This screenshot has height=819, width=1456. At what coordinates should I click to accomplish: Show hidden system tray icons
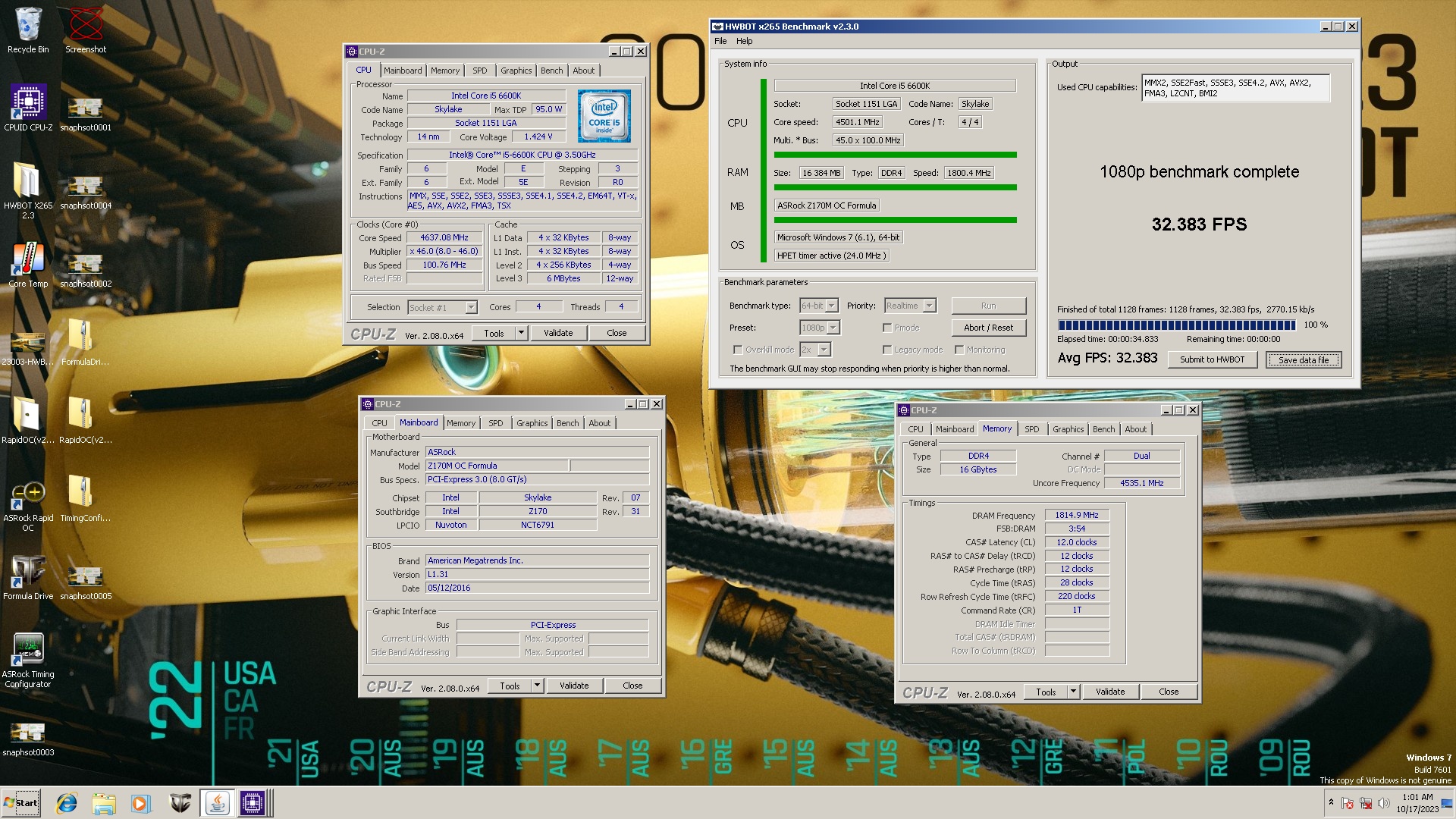(x=1331, y=802)
